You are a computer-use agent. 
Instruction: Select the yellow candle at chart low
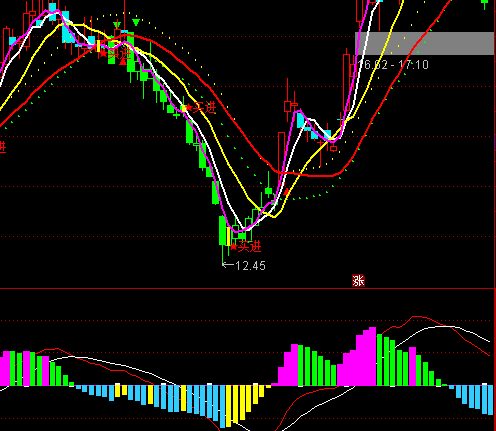tap(228, 236)
